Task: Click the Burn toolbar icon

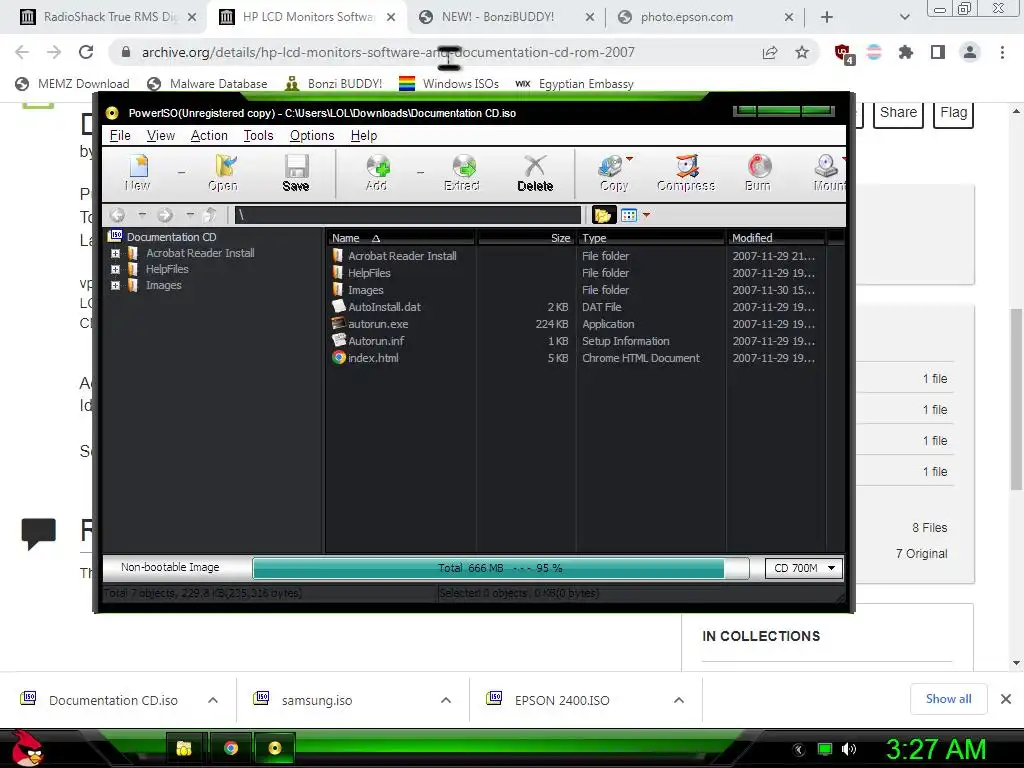Action: (x=758, y=172)
